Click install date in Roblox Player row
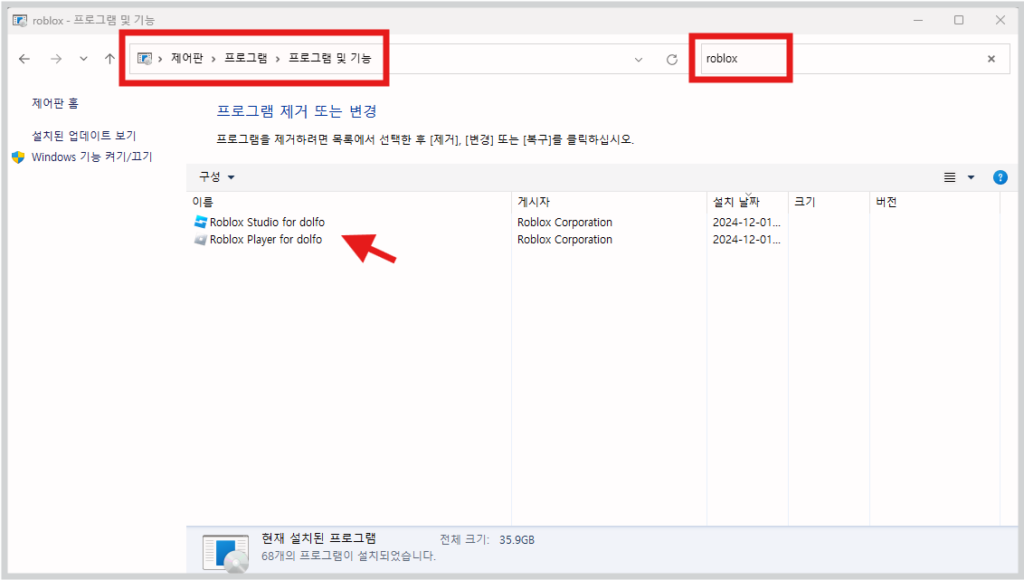 pos(746,240)
